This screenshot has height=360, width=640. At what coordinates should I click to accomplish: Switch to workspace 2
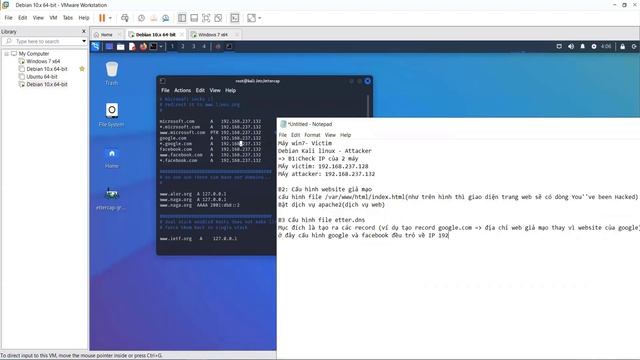[183, 47]
